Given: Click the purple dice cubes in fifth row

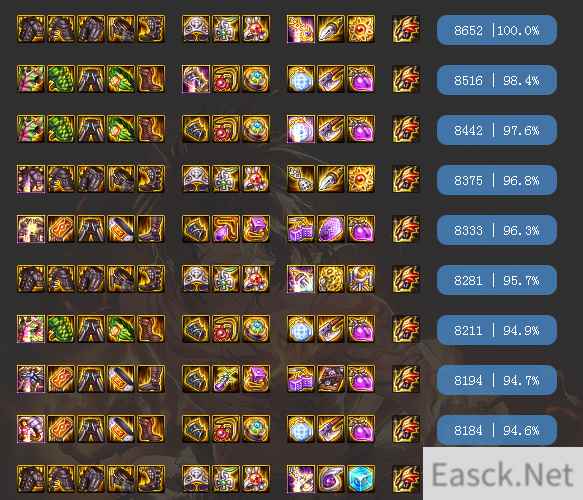Looking at the screenshot, I should (300, 229).
